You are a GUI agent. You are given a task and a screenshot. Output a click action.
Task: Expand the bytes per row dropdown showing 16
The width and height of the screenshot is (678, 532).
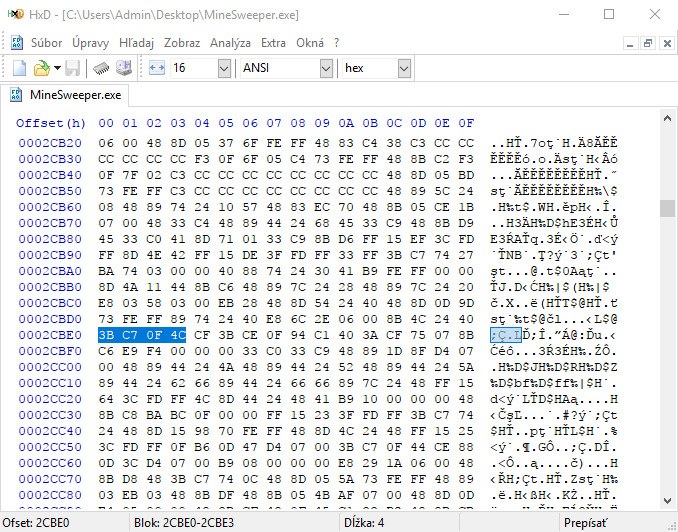[x=223, y=68]
